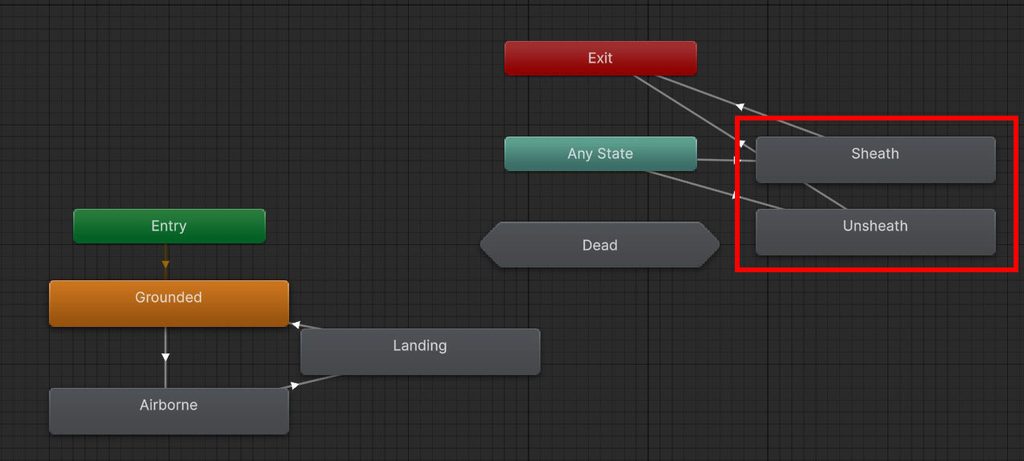This screenshot has width=1024, height=461.
Task: Select the Landing state node
Action: [420, 351]
